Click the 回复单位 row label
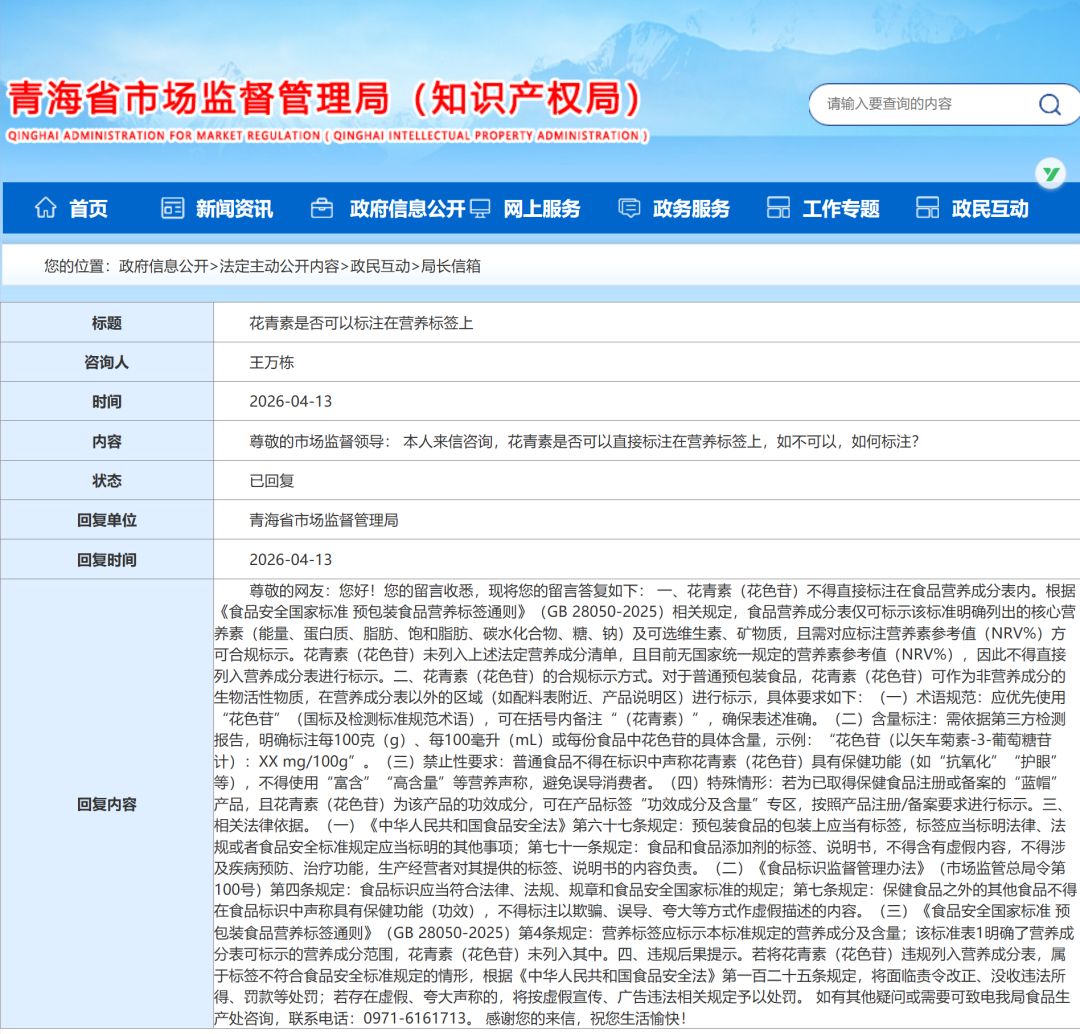Screen dimensions: 1080x1034 pos(107,520)
